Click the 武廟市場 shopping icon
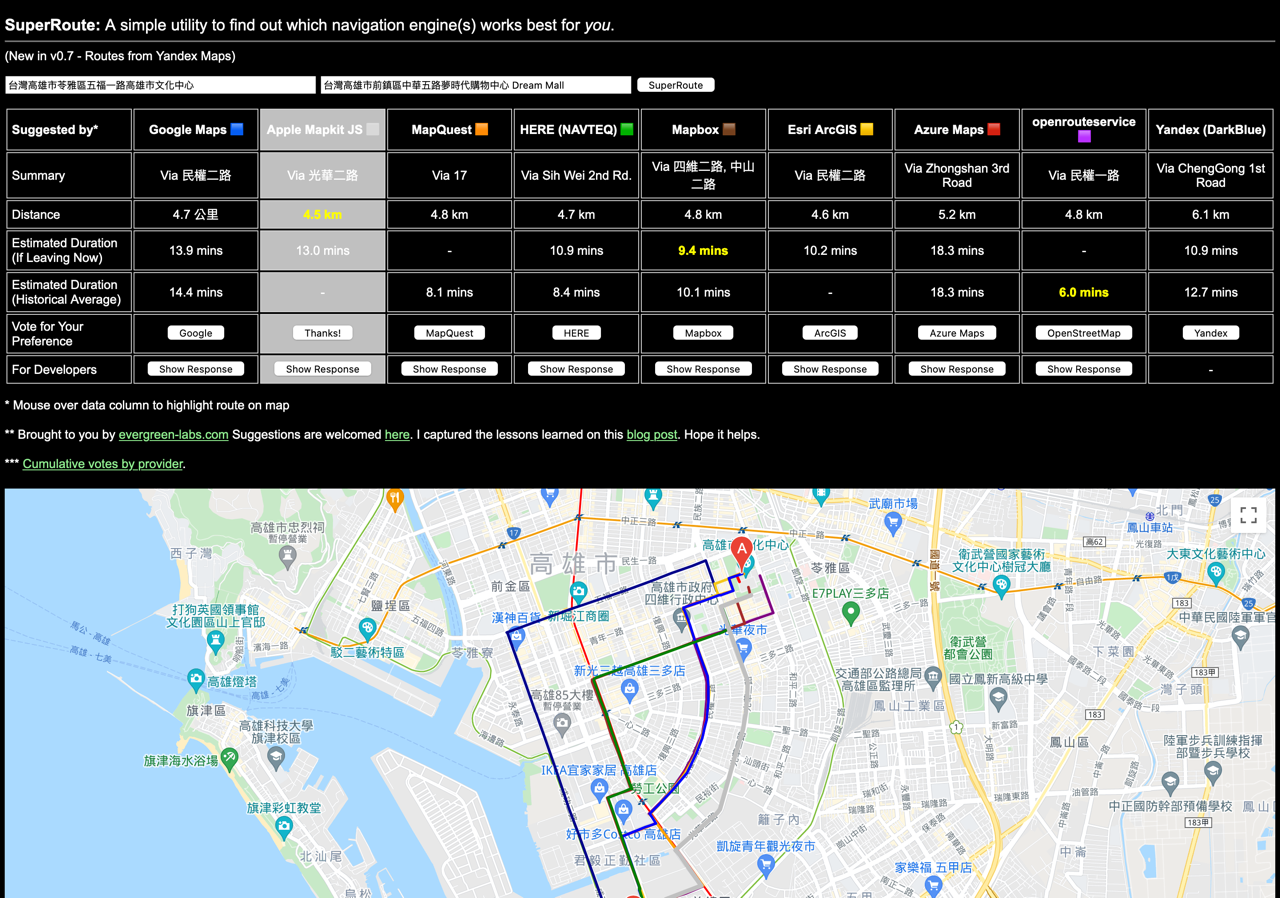The image size is (1280, 898). [x=893, y=521]
